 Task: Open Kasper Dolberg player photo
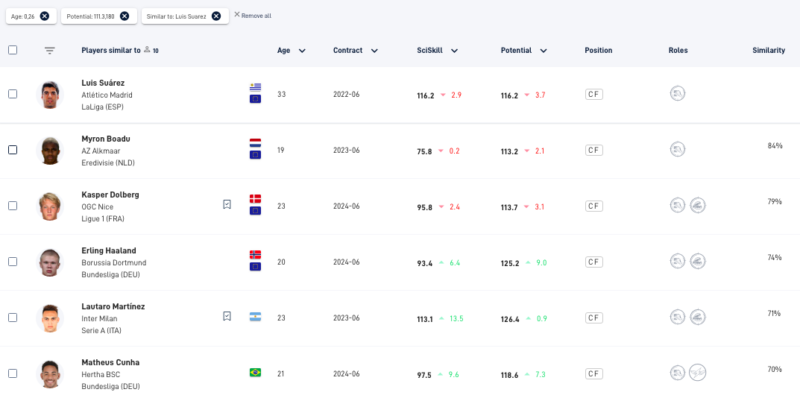coord(50,206)
